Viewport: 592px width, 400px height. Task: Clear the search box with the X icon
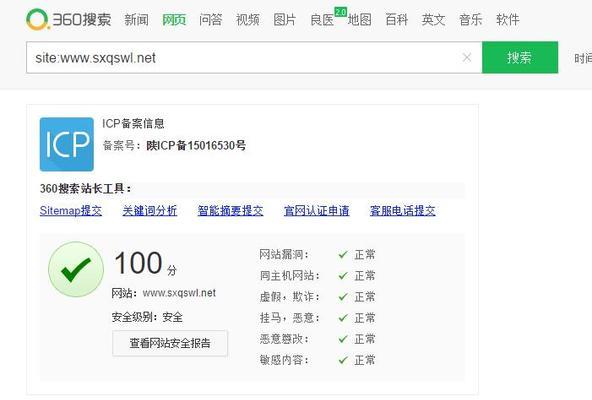467,57
